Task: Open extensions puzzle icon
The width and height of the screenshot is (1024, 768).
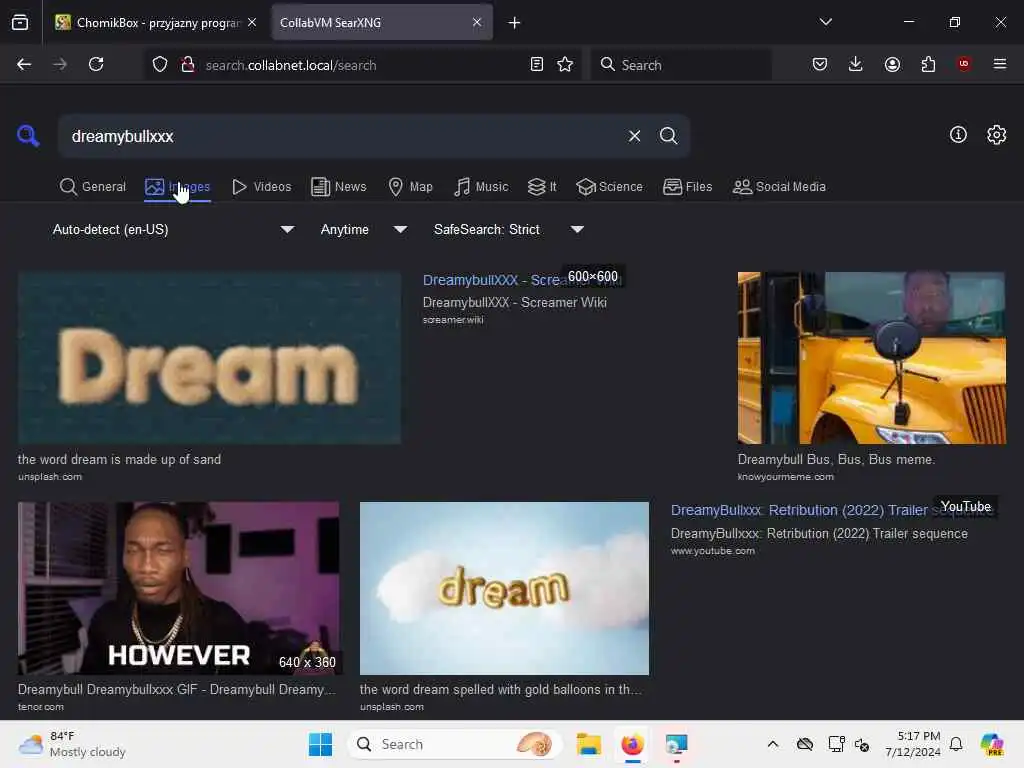Action: click(x=928, y=64)
